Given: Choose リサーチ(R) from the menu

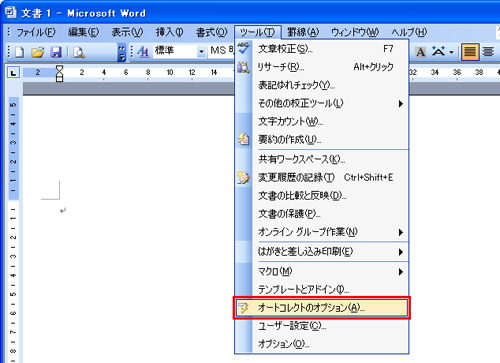Looking at the screenshot, I should pyautogui.click(x=322, y=67).
